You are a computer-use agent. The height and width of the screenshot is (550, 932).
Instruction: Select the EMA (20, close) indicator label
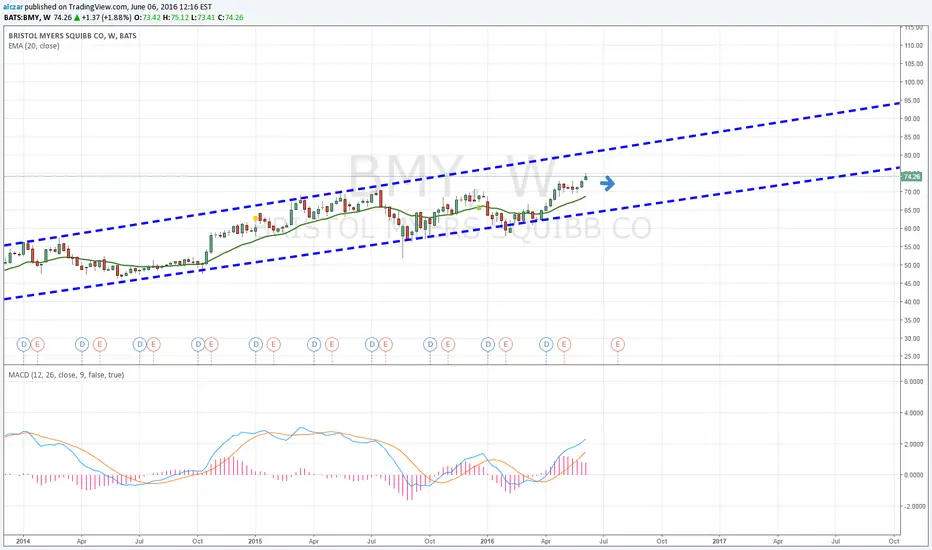(34, 46)
